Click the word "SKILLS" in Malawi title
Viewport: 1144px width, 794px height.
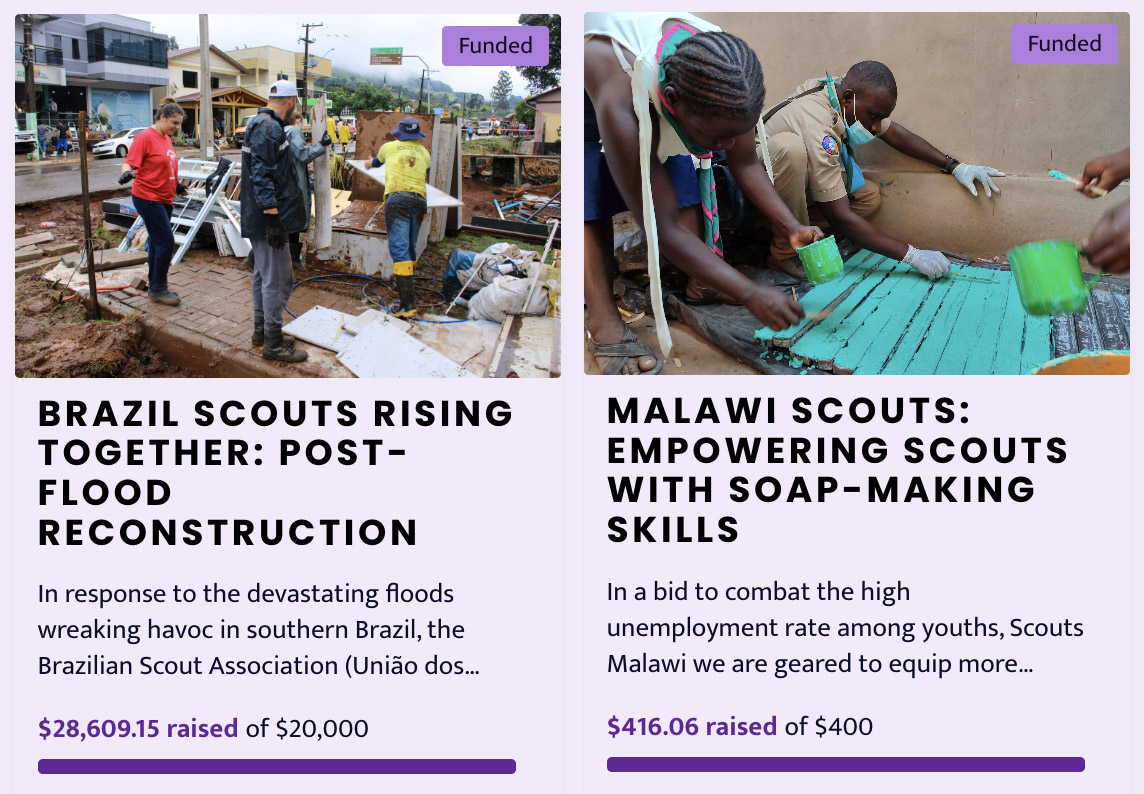tap(673, 529)
